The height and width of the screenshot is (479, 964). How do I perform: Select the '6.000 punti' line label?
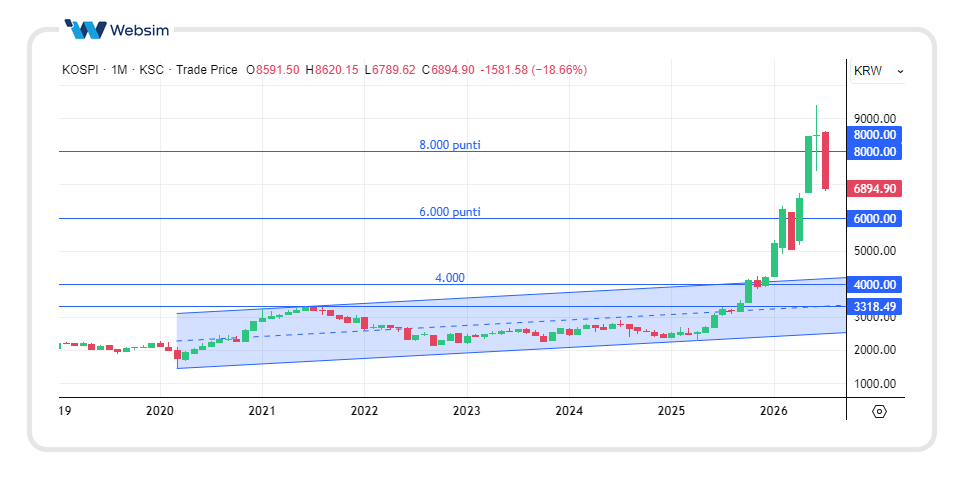point(450,212)
